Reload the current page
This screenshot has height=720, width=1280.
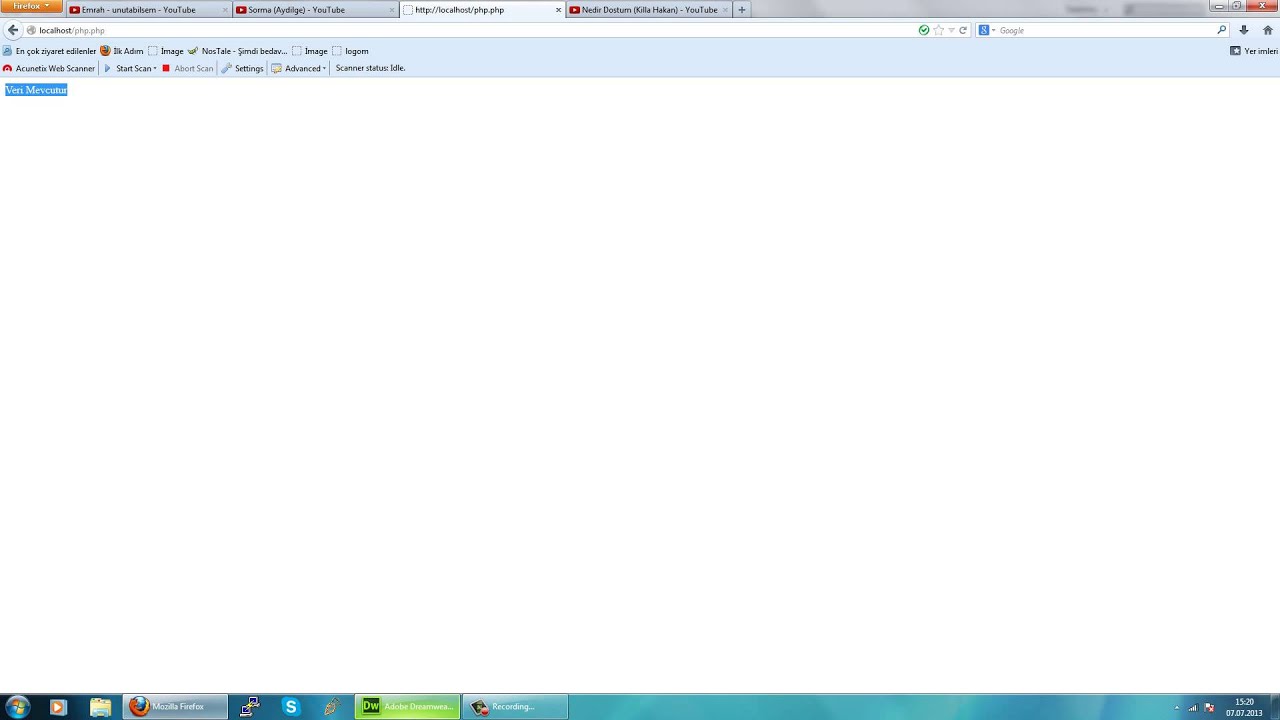tap(963, 30)
